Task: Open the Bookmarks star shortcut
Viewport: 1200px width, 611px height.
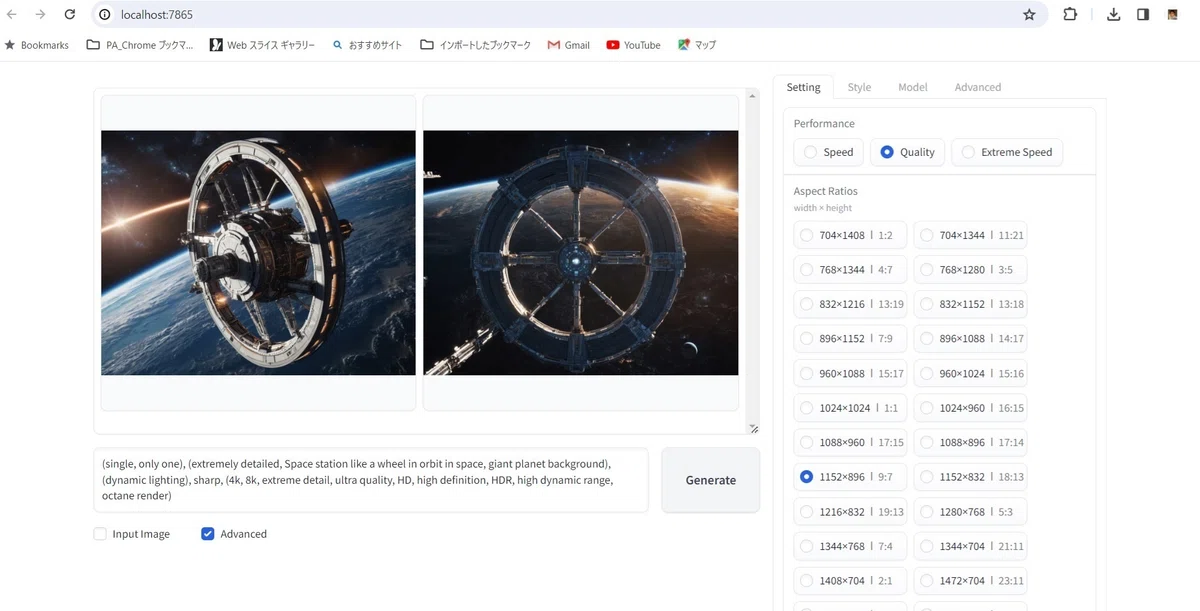Action: 38,45
